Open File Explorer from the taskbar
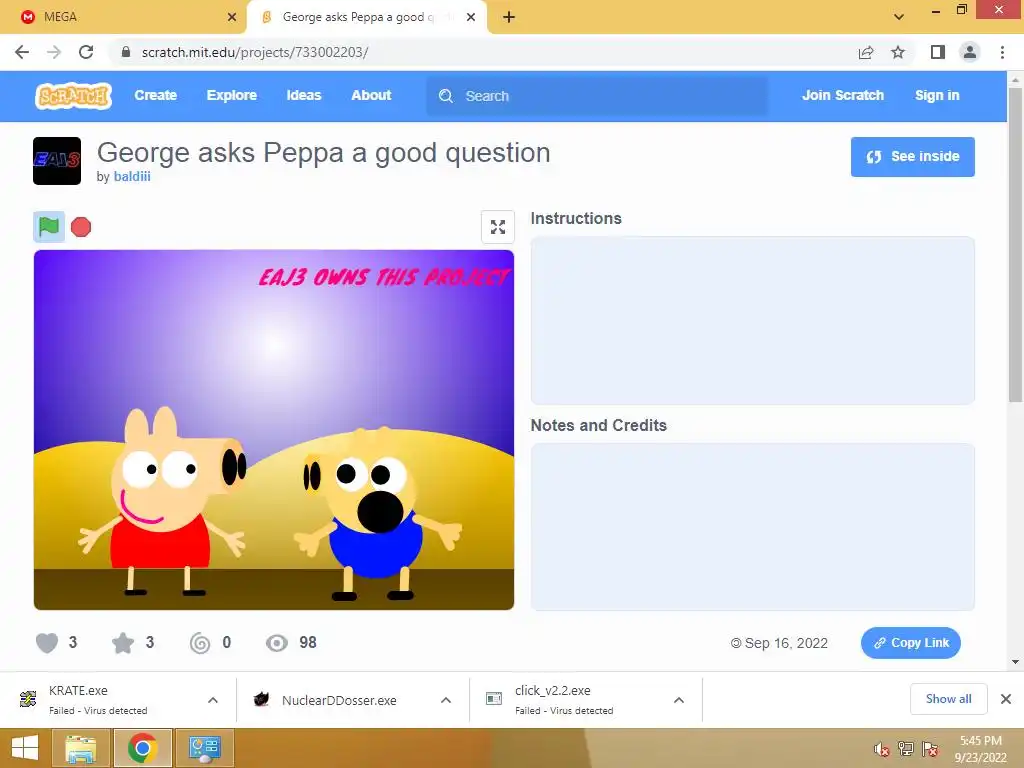1024x768 pixels. (81, 748)
